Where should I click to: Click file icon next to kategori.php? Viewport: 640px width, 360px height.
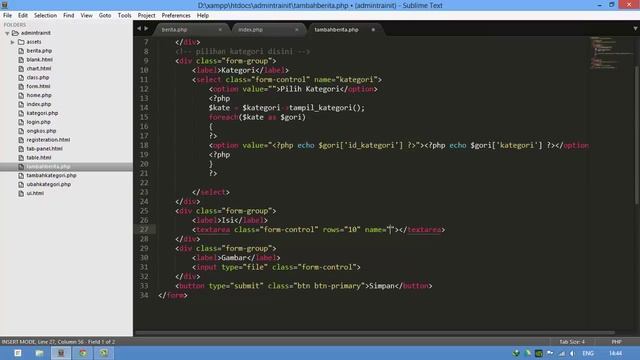click(x=21, y=113)
